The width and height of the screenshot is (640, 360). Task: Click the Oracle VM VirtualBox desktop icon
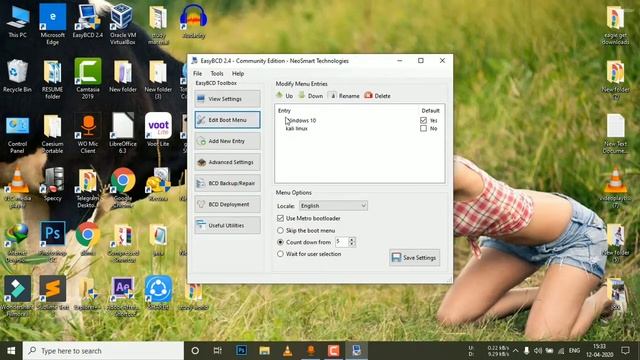click(122, 24)
